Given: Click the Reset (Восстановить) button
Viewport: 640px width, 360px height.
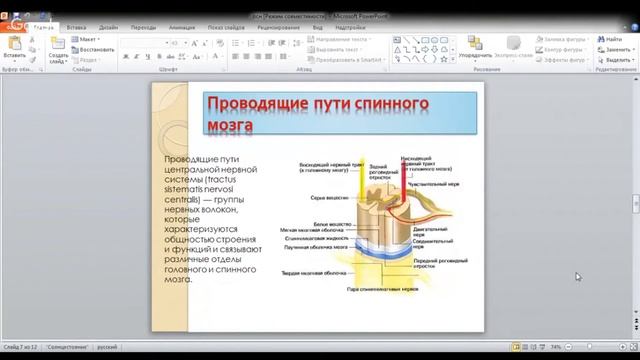Looking at the screenshot, I should 93,49.
